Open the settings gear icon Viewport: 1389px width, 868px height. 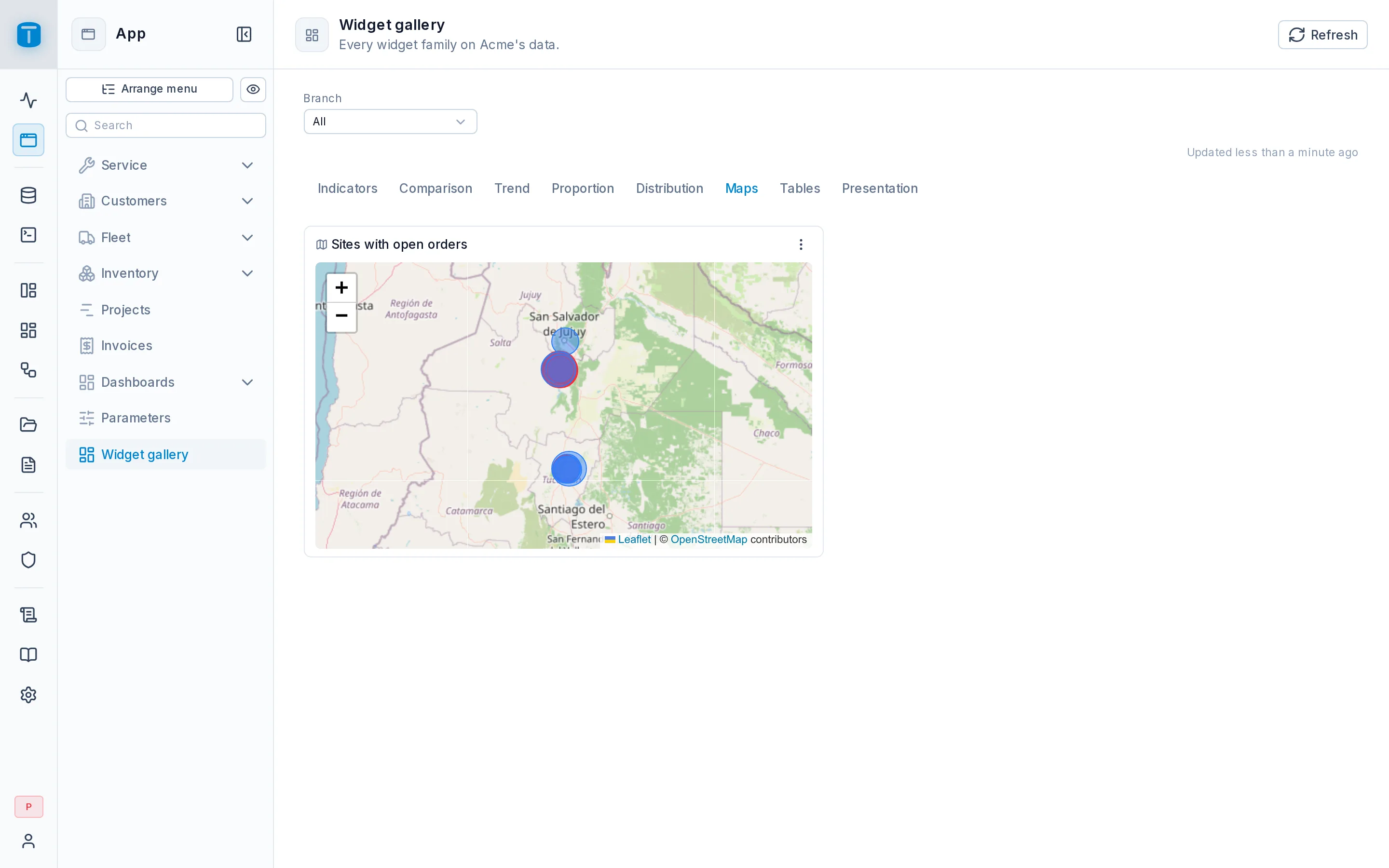point(28,694)
